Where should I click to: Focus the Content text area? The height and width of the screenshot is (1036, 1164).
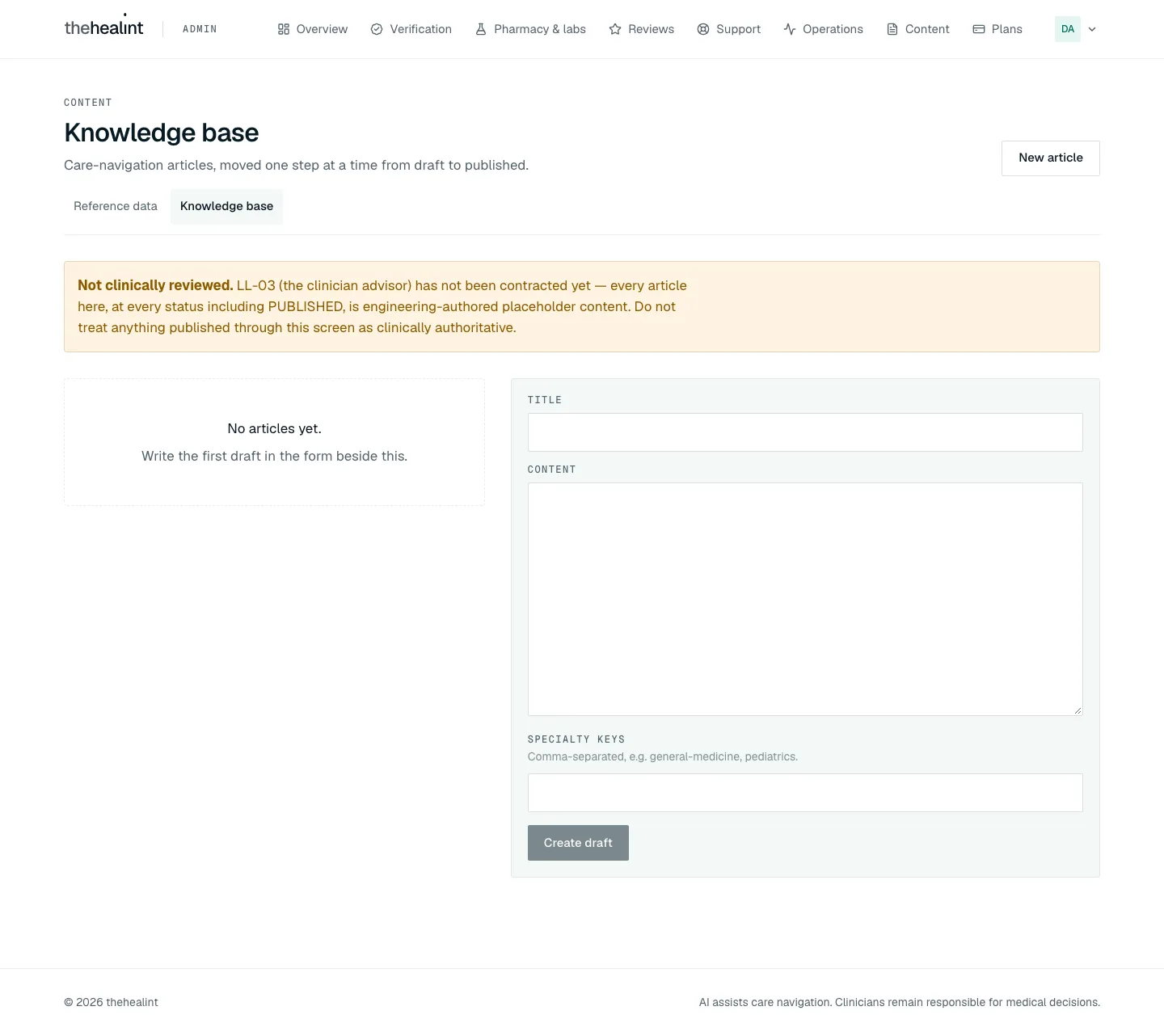tap(805, 599)
